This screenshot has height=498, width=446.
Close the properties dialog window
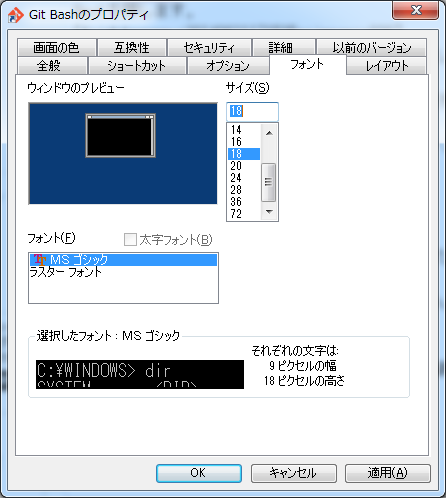415,10
